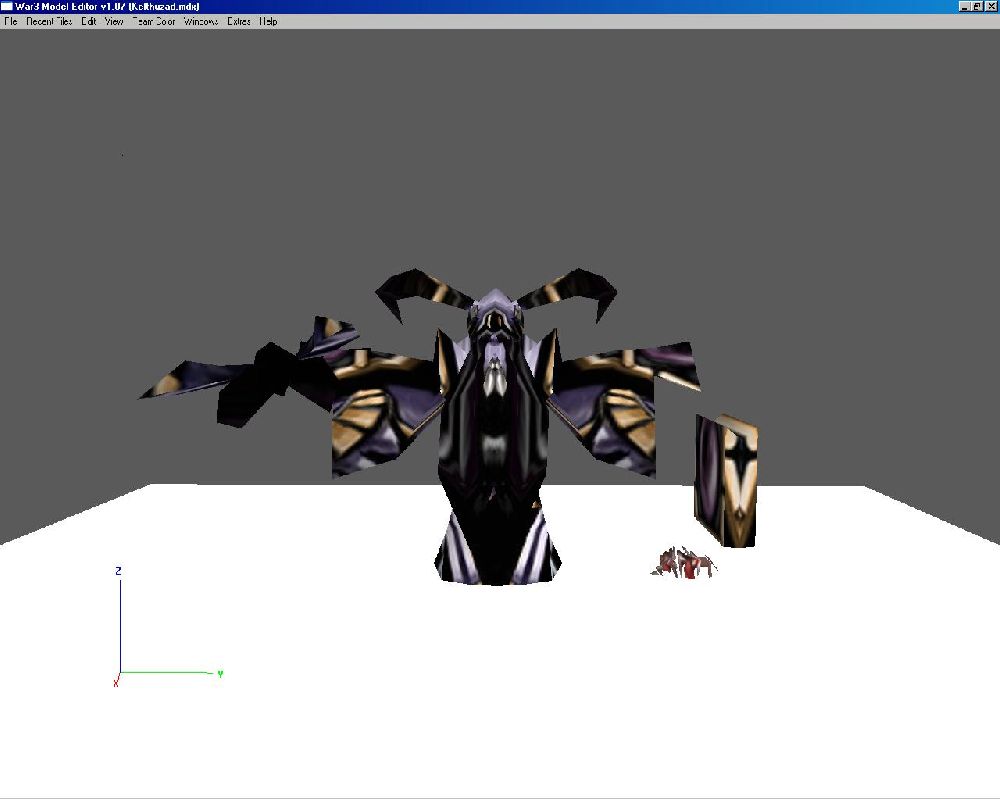Click the small red spider creature

point(684,563)
